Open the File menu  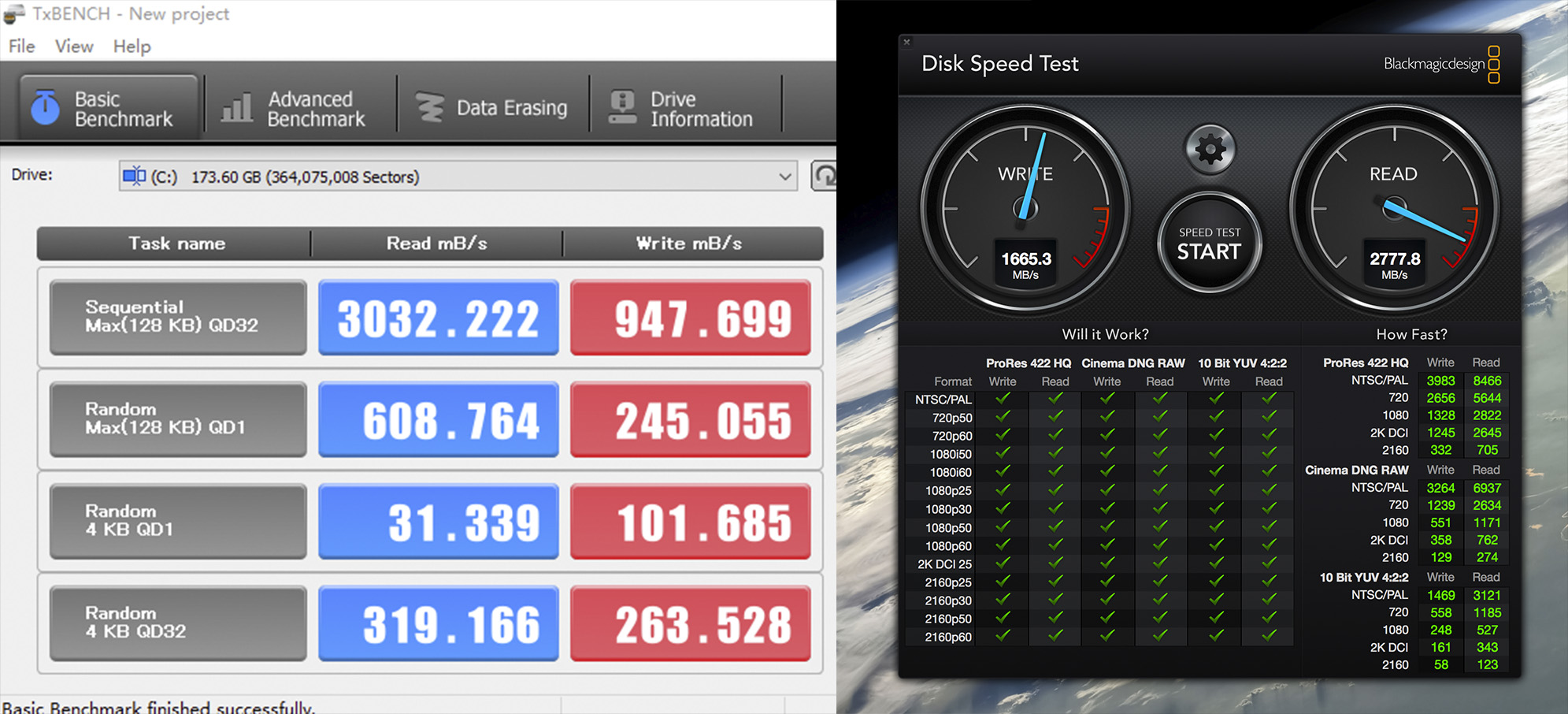click(20, 46)
